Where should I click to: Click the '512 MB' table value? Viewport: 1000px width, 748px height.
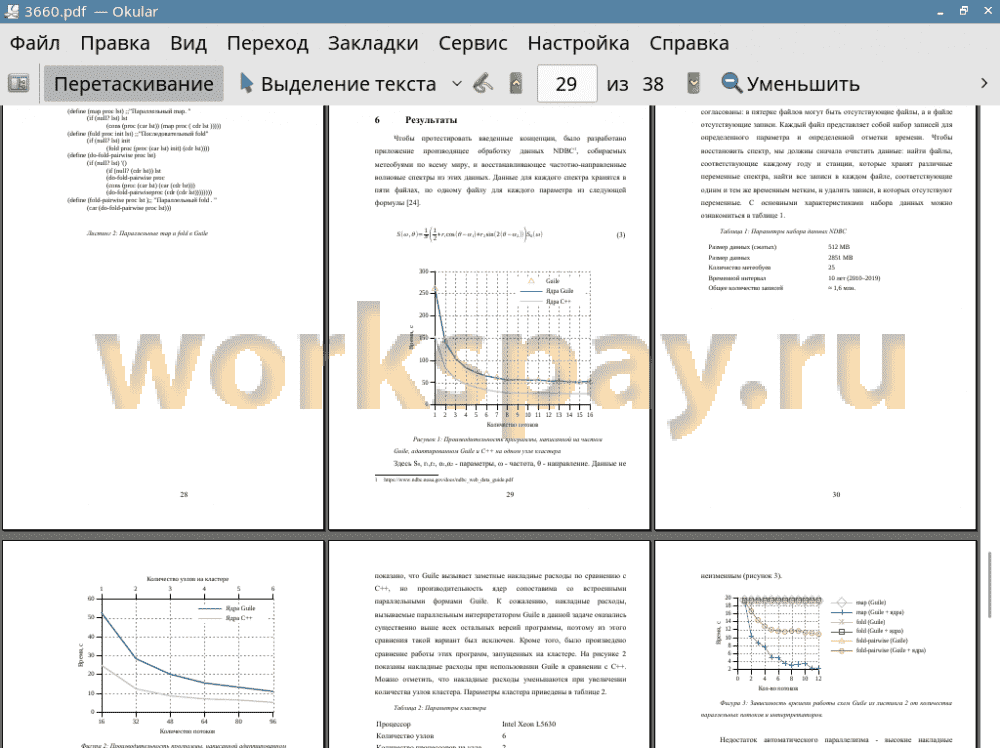click(839, 247)
